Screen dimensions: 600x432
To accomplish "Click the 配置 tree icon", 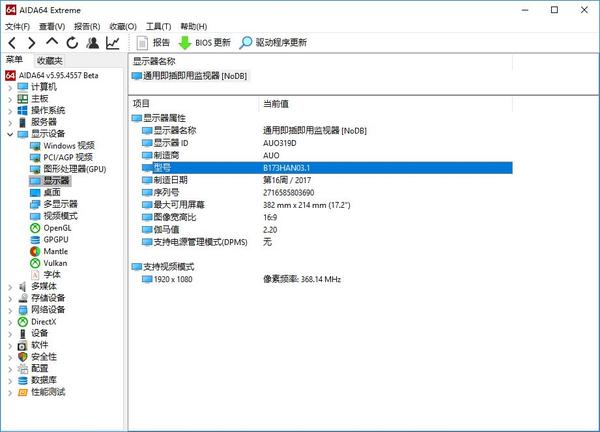I will [x=23, y=369].
